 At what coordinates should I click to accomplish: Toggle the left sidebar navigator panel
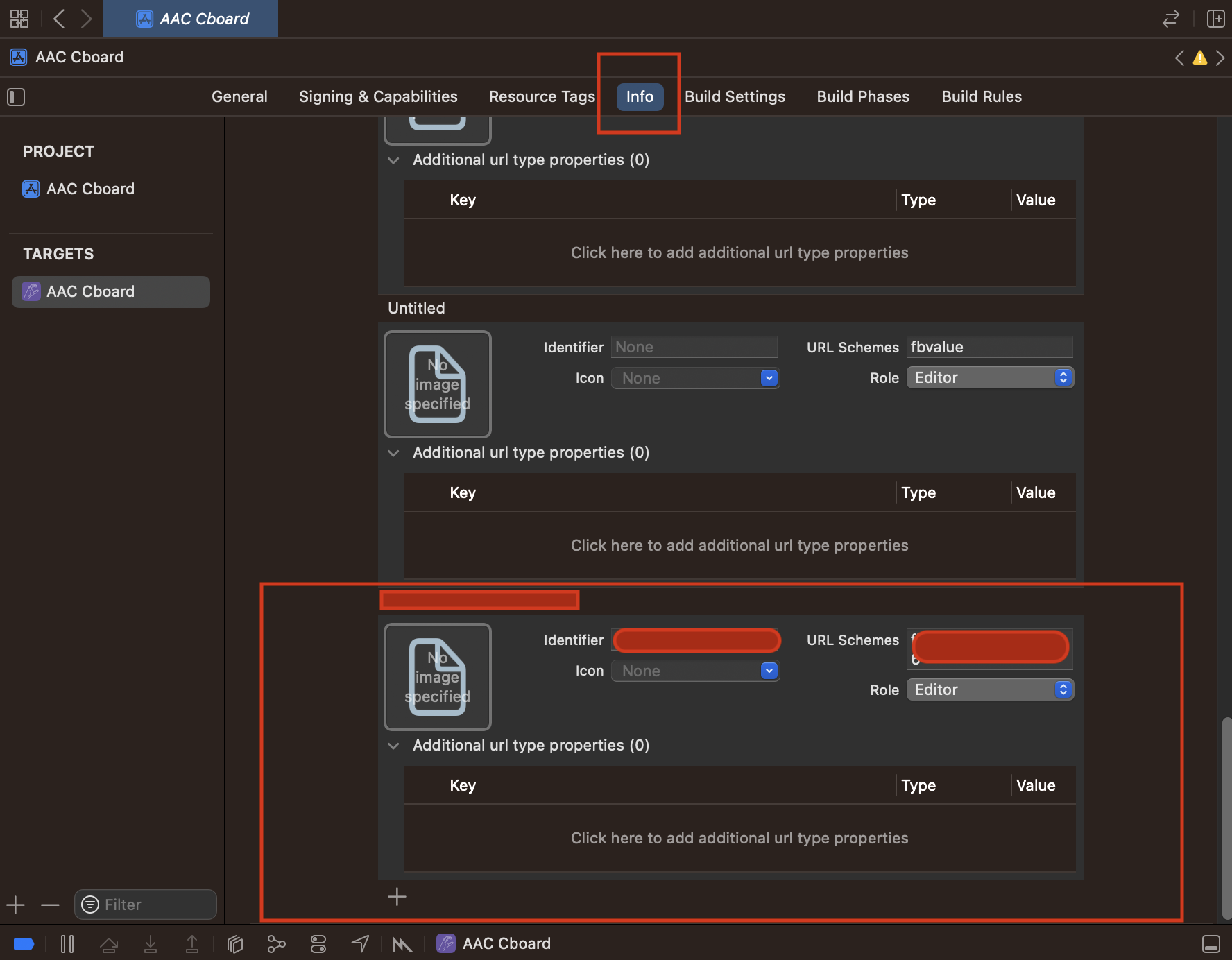[x=16, y=97]
